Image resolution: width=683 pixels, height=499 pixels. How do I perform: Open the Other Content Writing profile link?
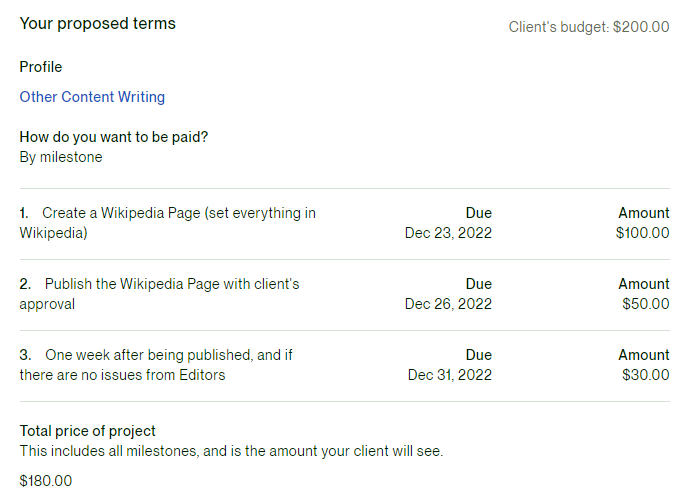[x=92, y=97]
